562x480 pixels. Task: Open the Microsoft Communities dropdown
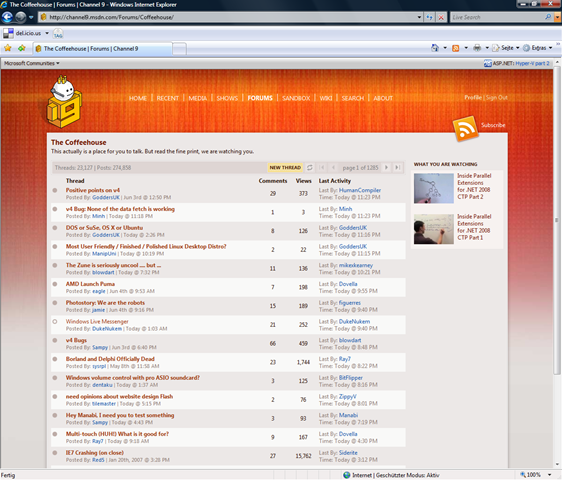(32, 63)
